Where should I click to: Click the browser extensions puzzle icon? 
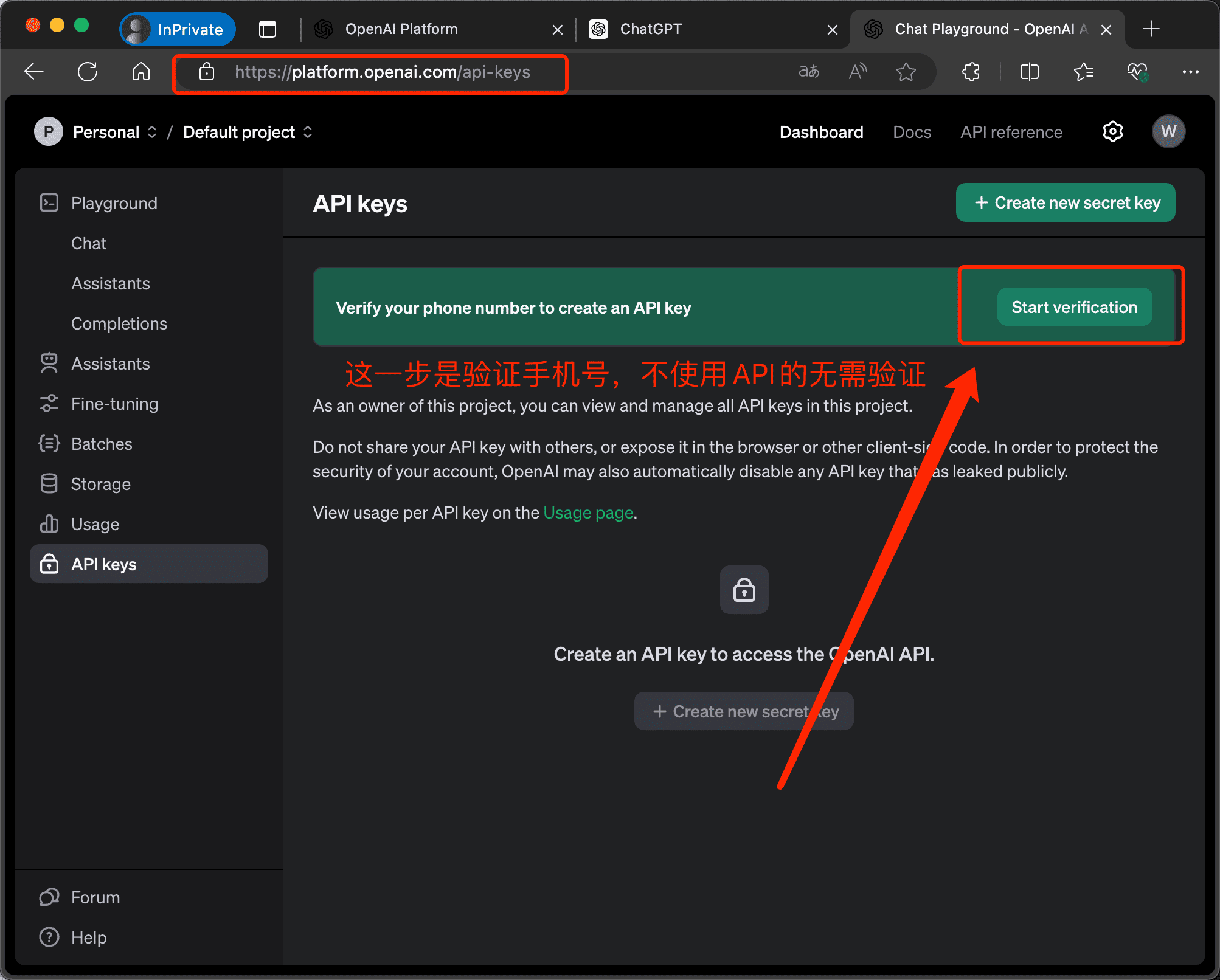pyautogui.click(x=971, y=72)
